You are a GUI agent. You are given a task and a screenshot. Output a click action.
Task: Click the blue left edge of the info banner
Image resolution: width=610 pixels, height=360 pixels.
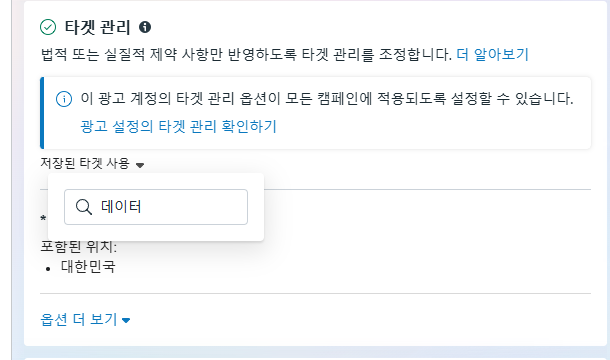coord(42,113)
